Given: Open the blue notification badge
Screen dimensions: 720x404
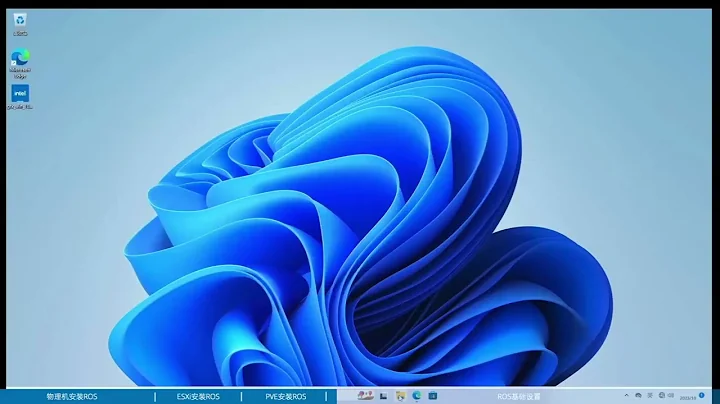Looking at the screenshot, I should (x=702, y=395).
